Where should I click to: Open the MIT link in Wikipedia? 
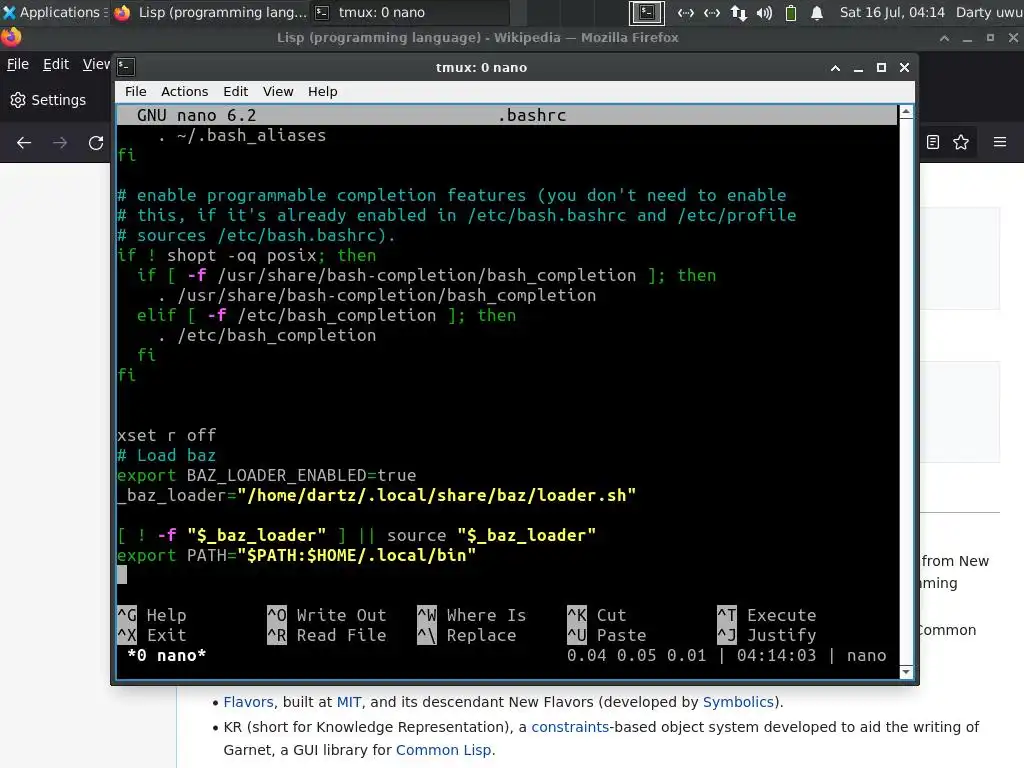(349, 702)
